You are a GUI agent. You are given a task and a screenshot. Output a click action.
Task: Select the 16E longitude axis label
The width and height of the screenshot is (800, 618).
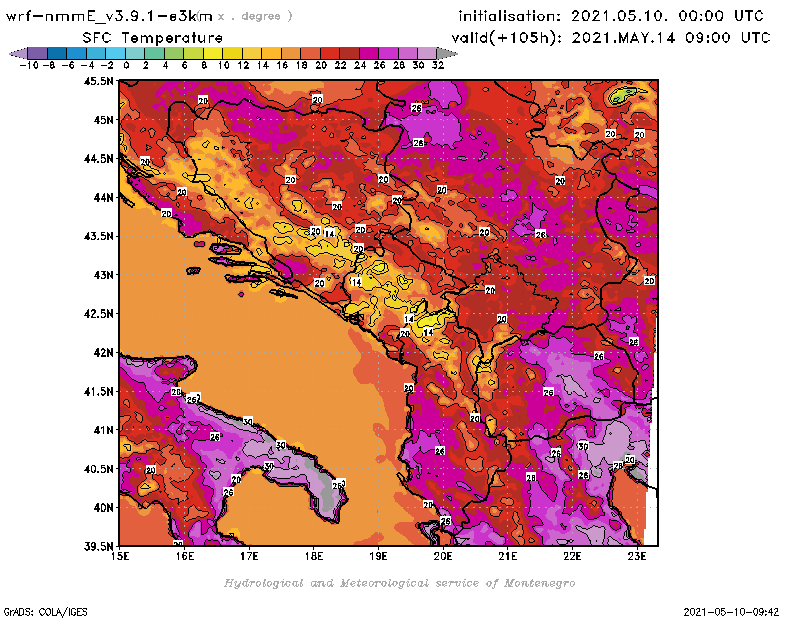click(185, 556)
